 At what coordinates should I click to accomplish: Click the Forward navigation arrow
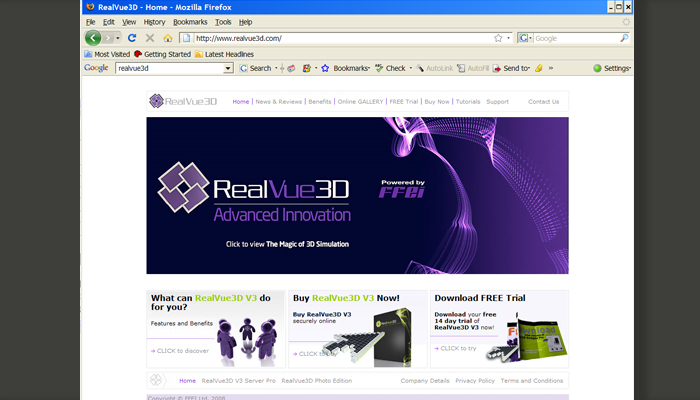coord(108,38)
